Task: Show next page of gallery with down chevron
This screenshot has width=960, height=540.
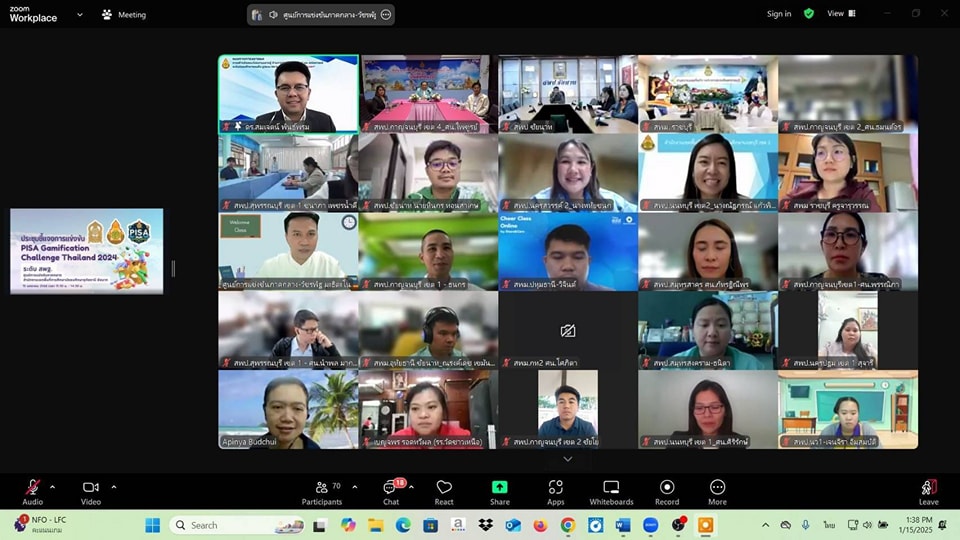Action: pos(568,459)
